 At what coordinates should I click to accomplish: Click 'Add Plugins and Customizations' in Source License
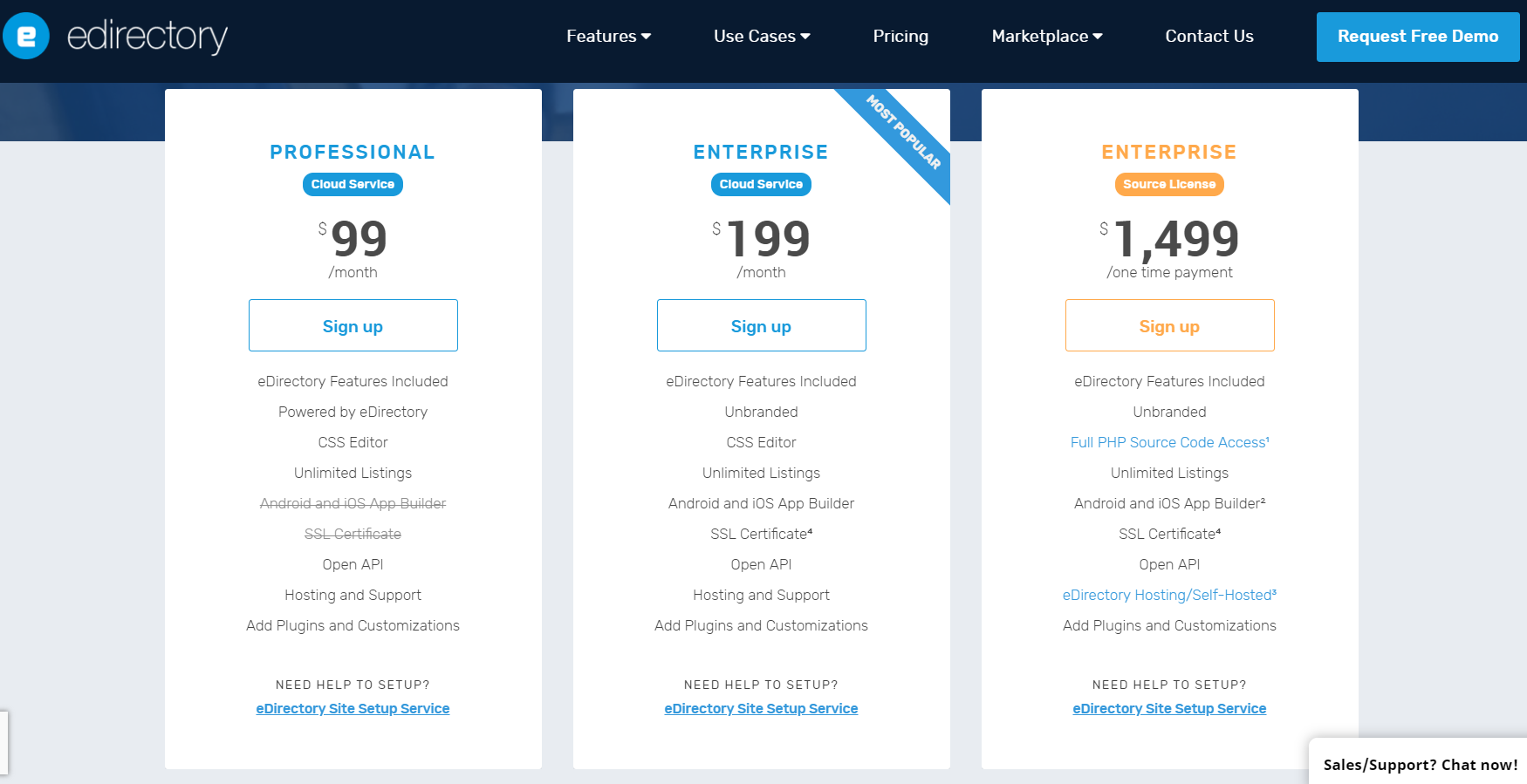pyautogui.click(x=1170, y=625)
